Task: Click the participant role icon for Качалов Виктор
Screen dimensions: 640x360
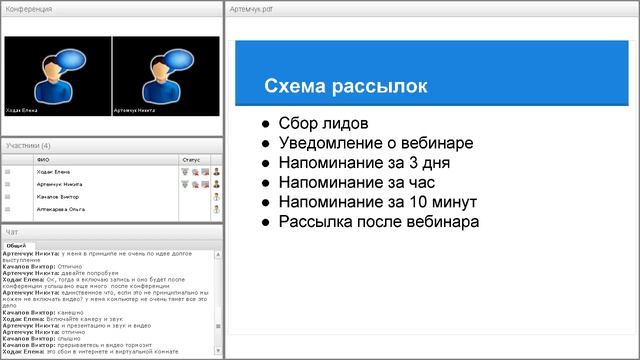Action: [x=217, y=197]
